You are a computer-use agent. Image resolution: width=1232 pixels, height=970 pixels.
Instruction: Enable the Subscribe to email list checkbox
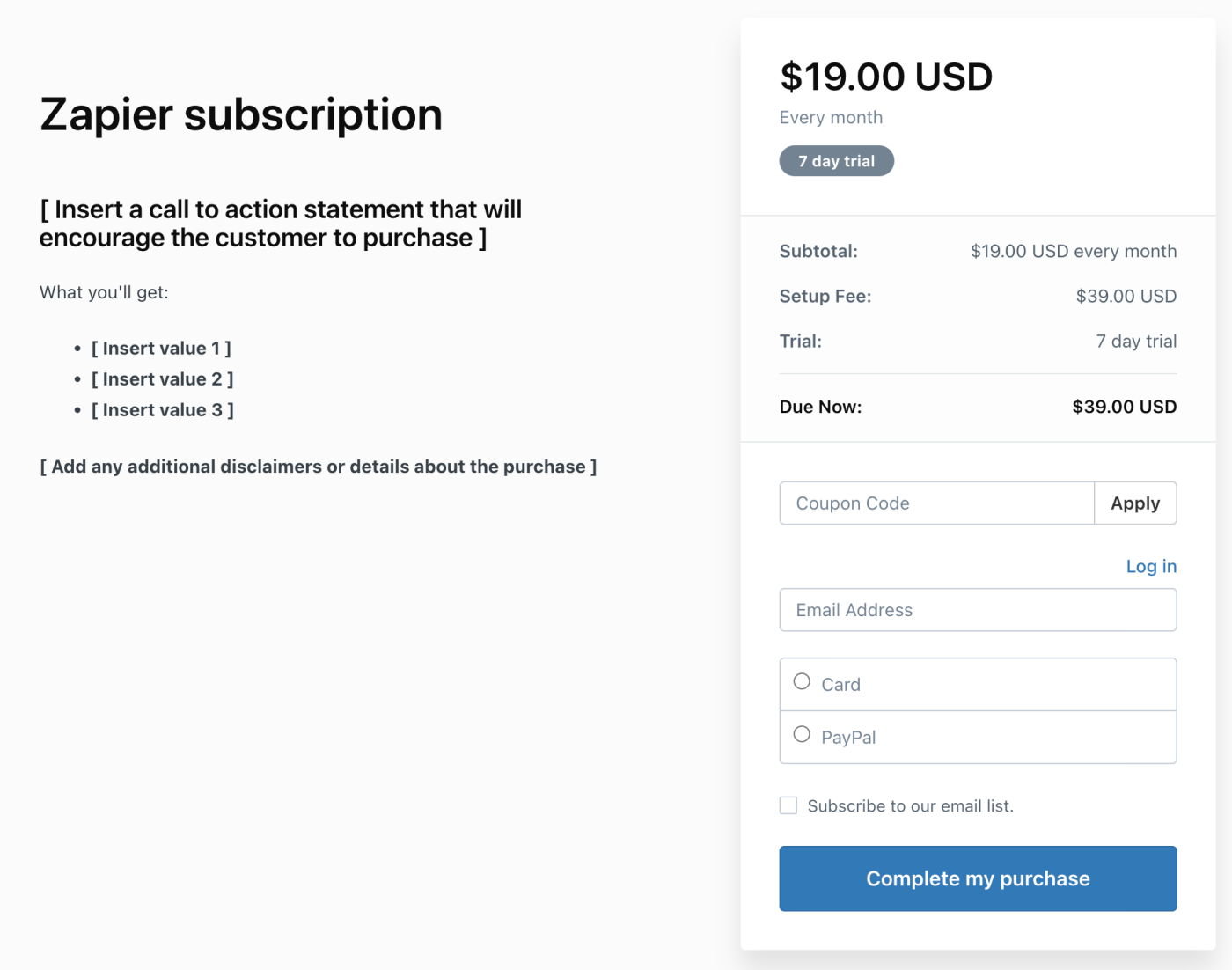[788, 805]
